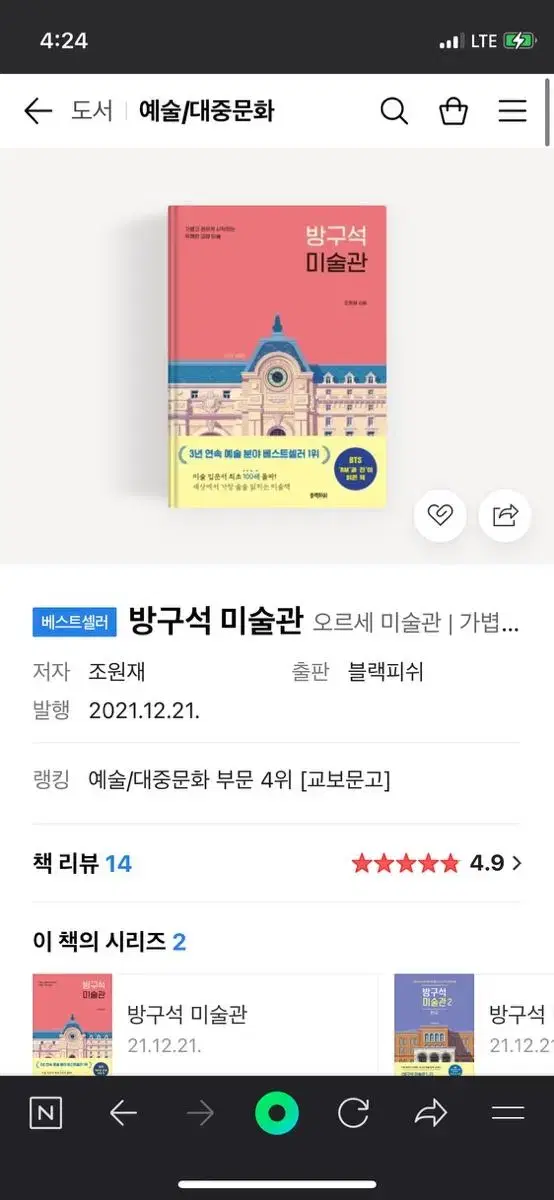The width and height of the screenshot is (554, 1200).
Task: Select 도서 breadcrumb in header
Action: point(91,111)
